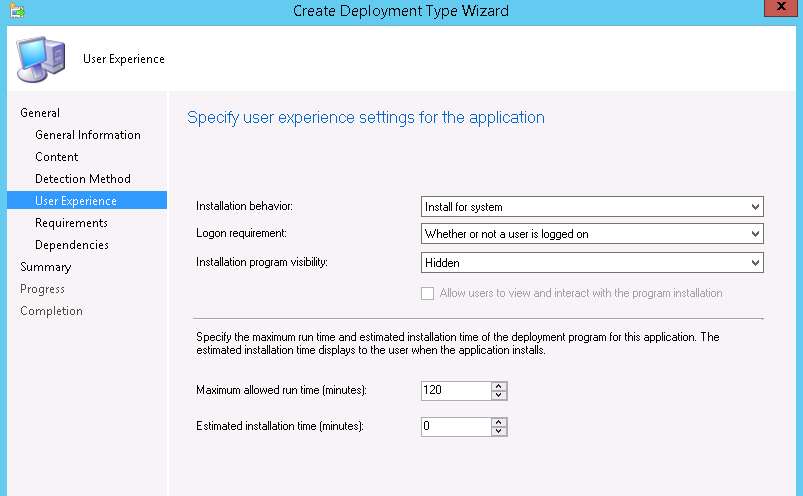Image resolution: width=803 pixels, height=496 pixels.
Task: Click the User Experience computer icon
Action: [x=40, y=59]
